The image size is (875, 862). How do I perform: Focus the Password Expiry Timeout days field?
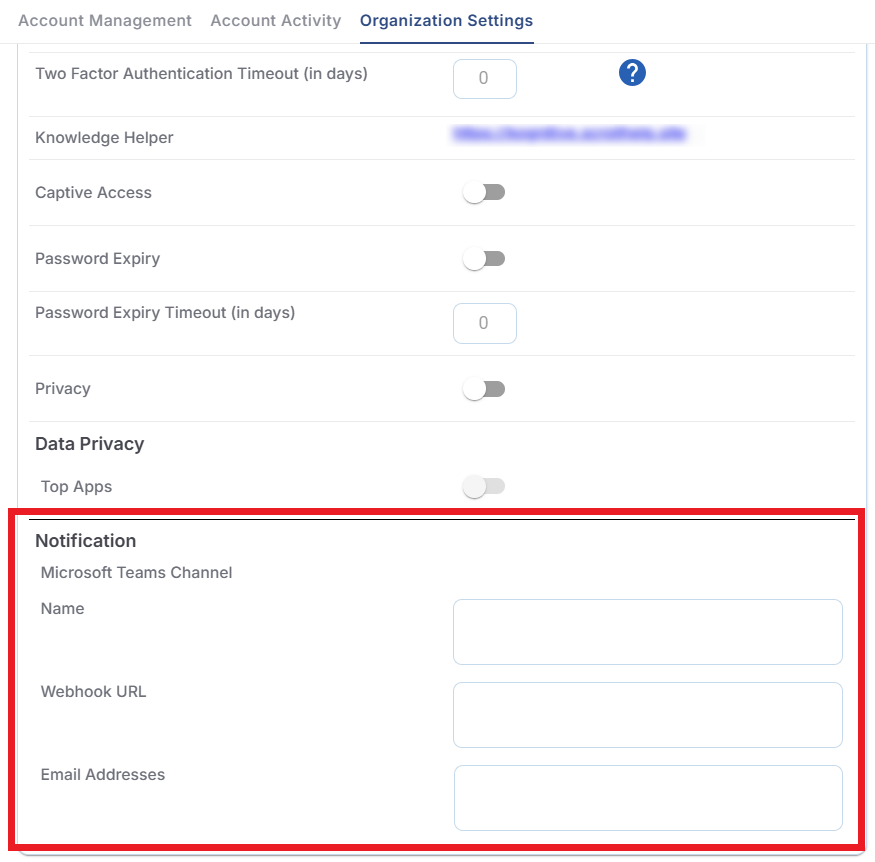click(x=484, y=323)
